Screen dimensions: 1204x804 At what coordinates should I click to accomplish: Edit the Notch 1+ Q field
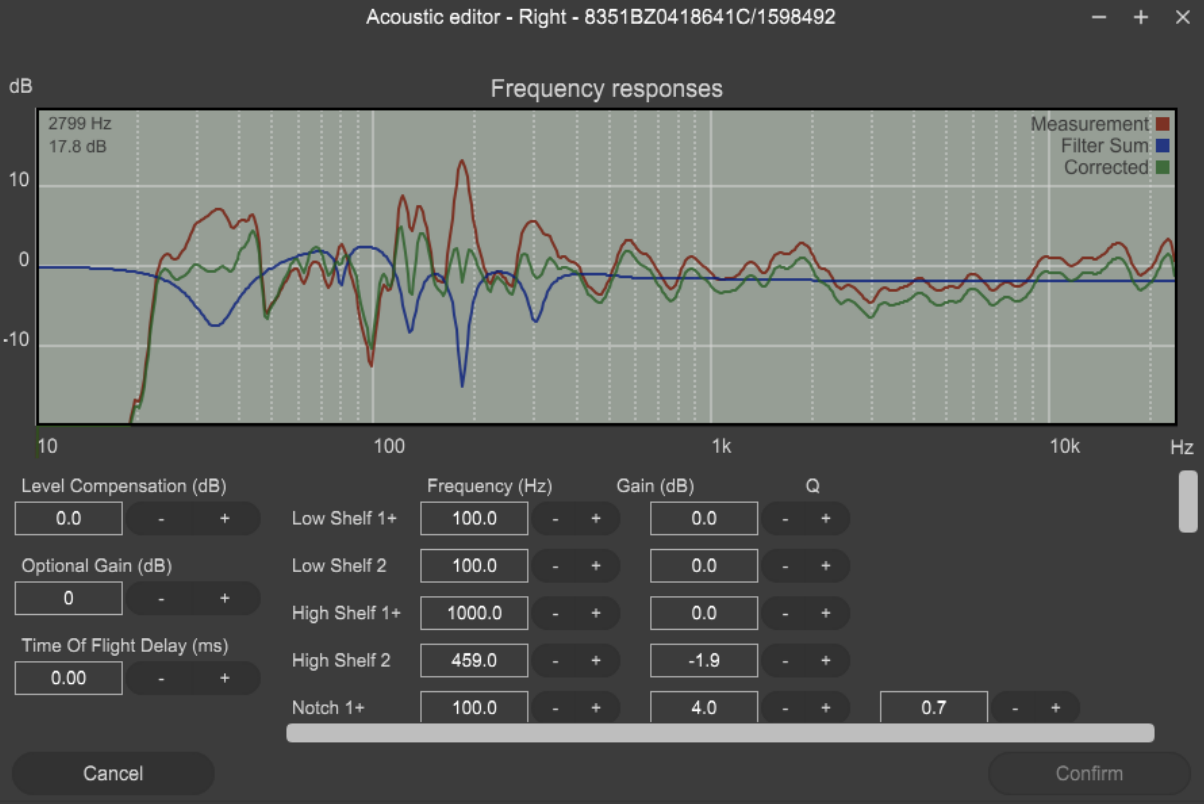click(x=933, y=707)
